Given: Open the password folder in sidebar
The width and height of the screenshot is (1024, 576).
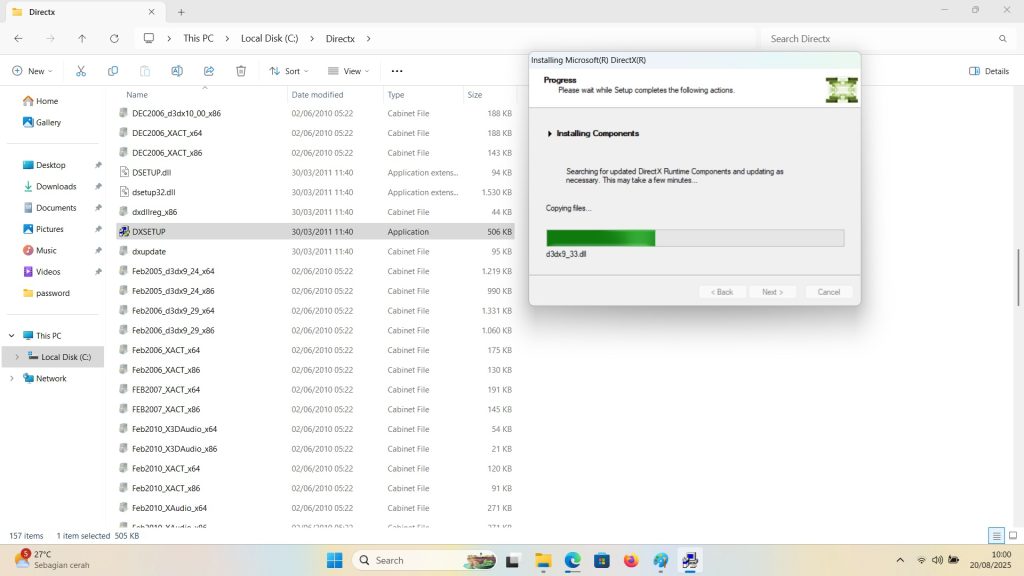Looking at the screenshot, I should (x=46, y=293).
